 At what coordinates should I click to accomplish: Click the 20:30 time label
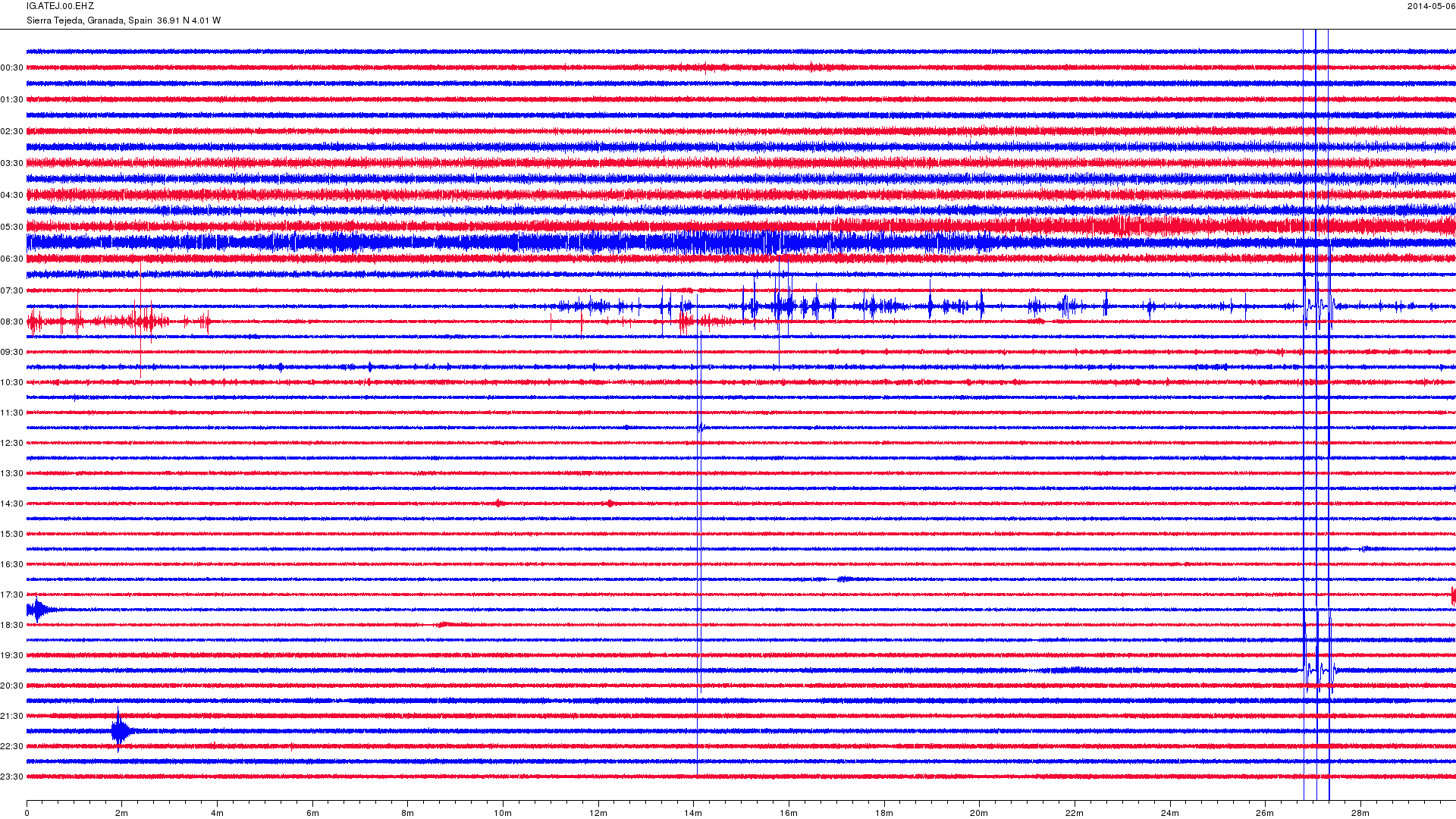coord(11,686)
